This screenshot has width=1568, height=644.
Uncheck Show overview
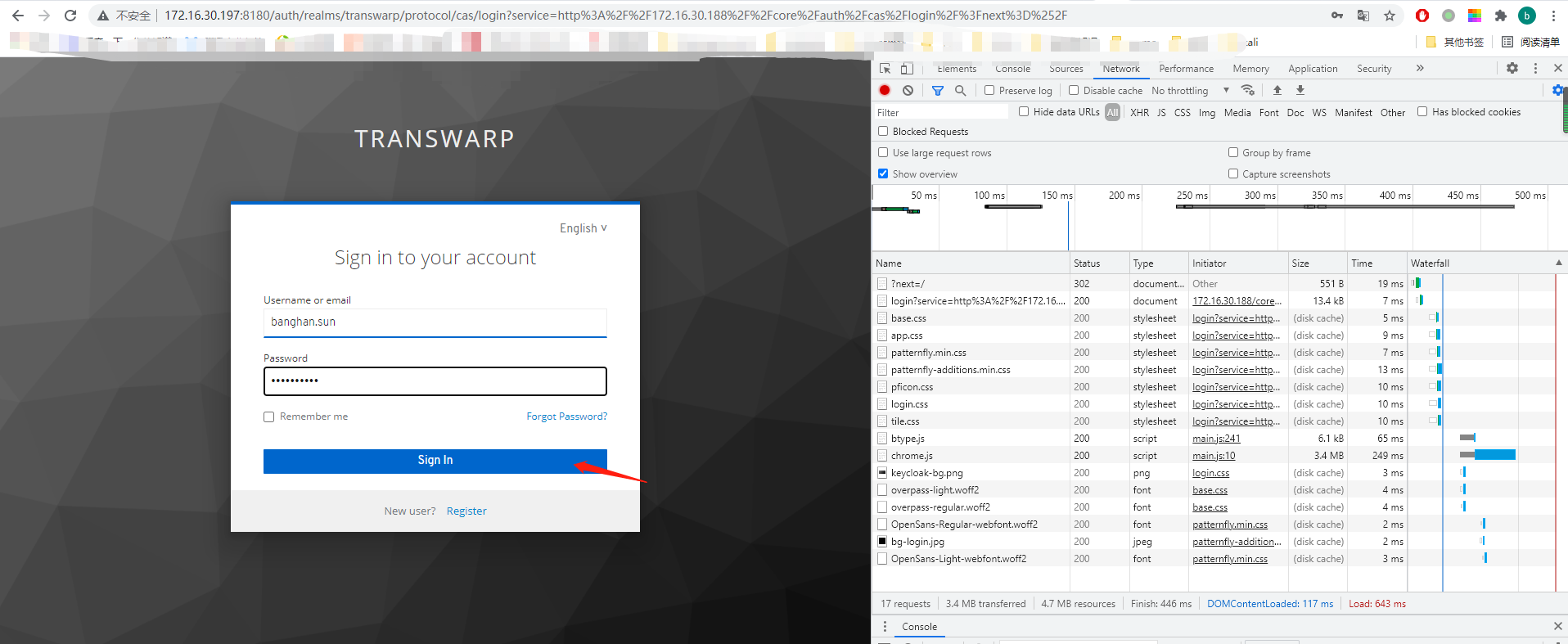pyautogui.click(x=883, y=173)
